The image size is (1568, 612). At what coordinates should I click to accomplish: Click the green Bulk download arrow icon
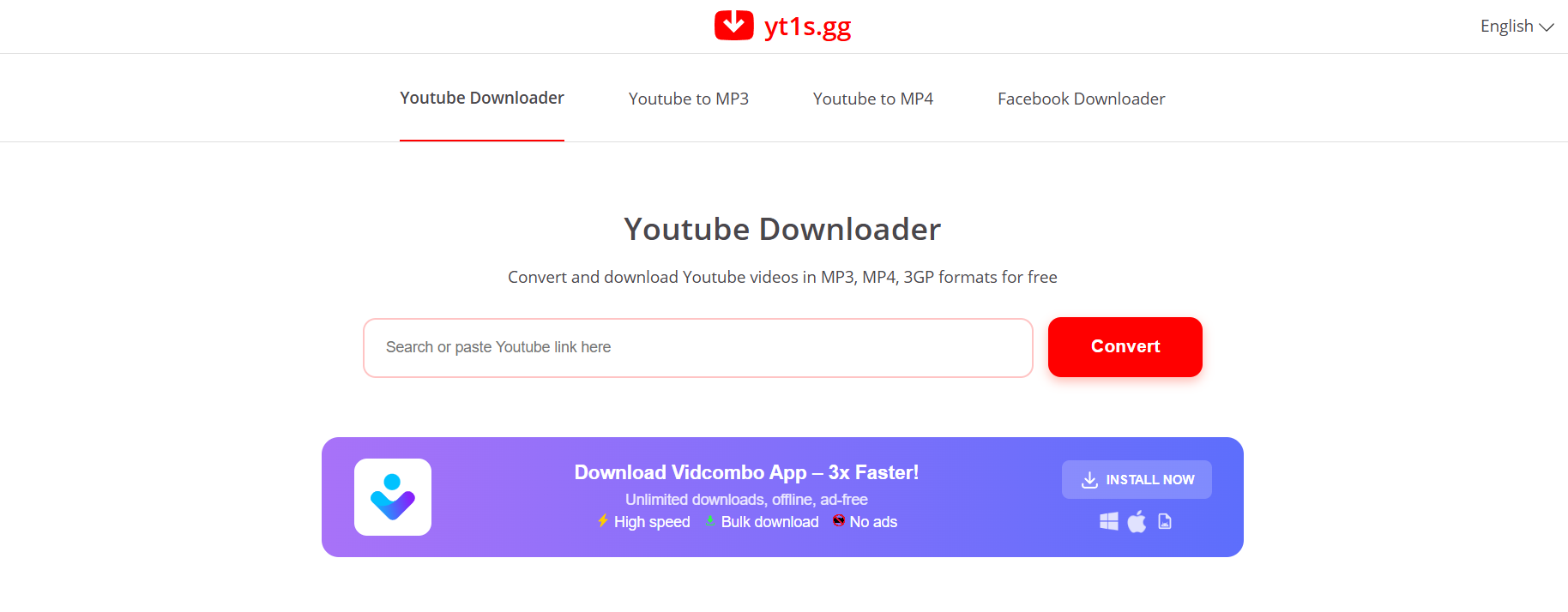[x=710, y=521]
